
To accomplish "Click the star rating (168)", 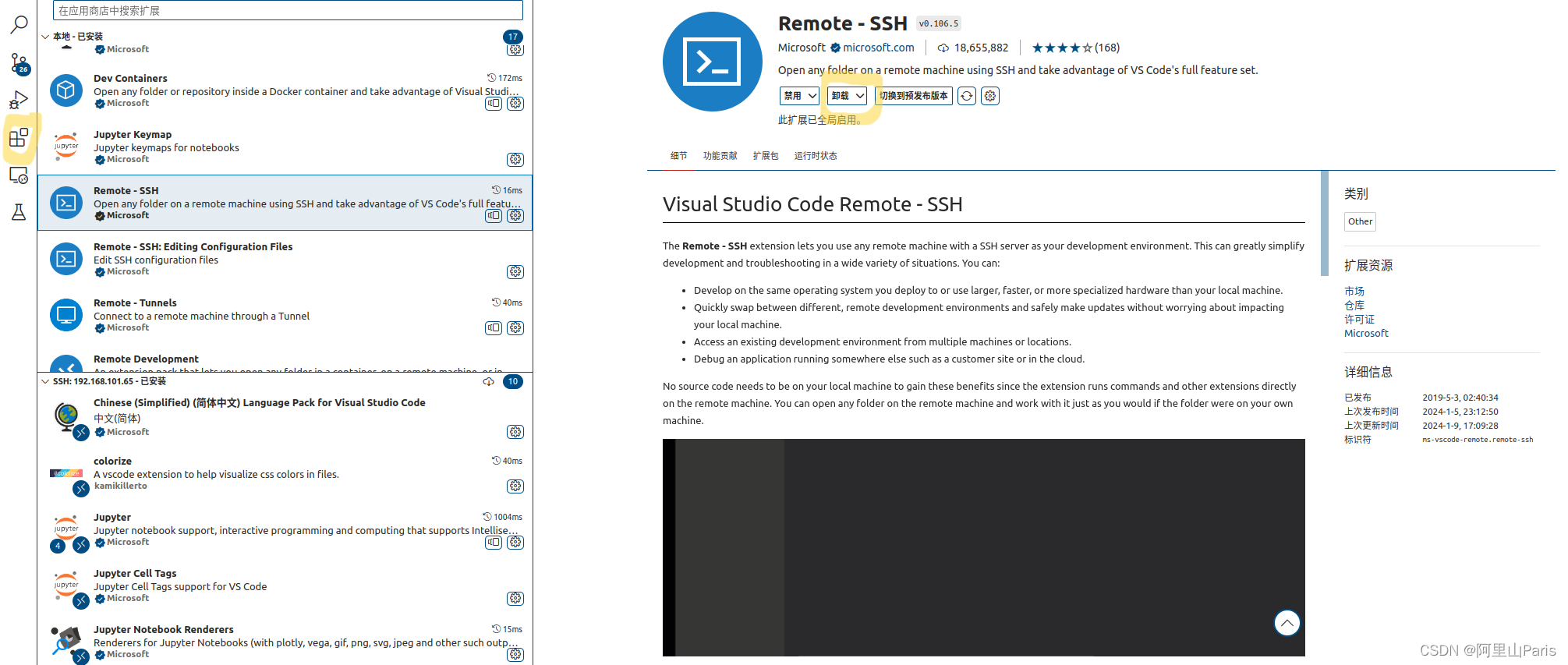I will pyautogui.click(x=1076, y=48).
